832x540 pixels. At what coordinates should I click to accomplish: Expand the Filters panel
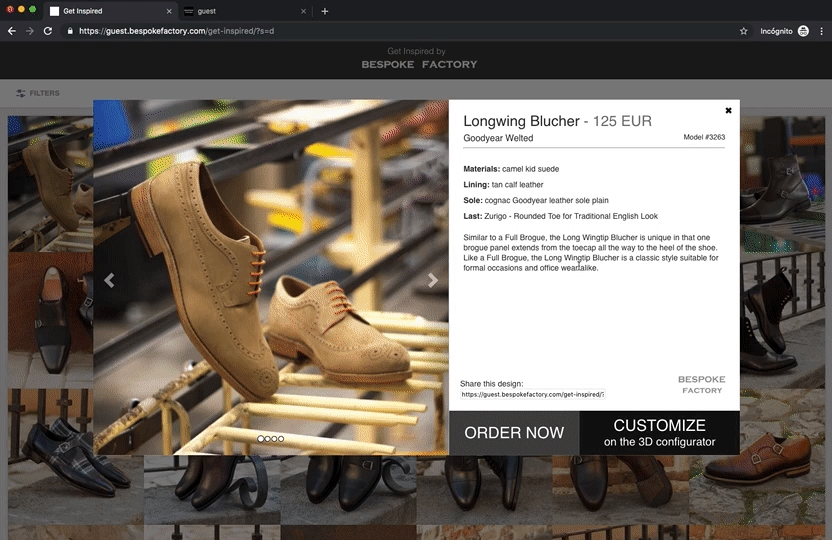38,93
